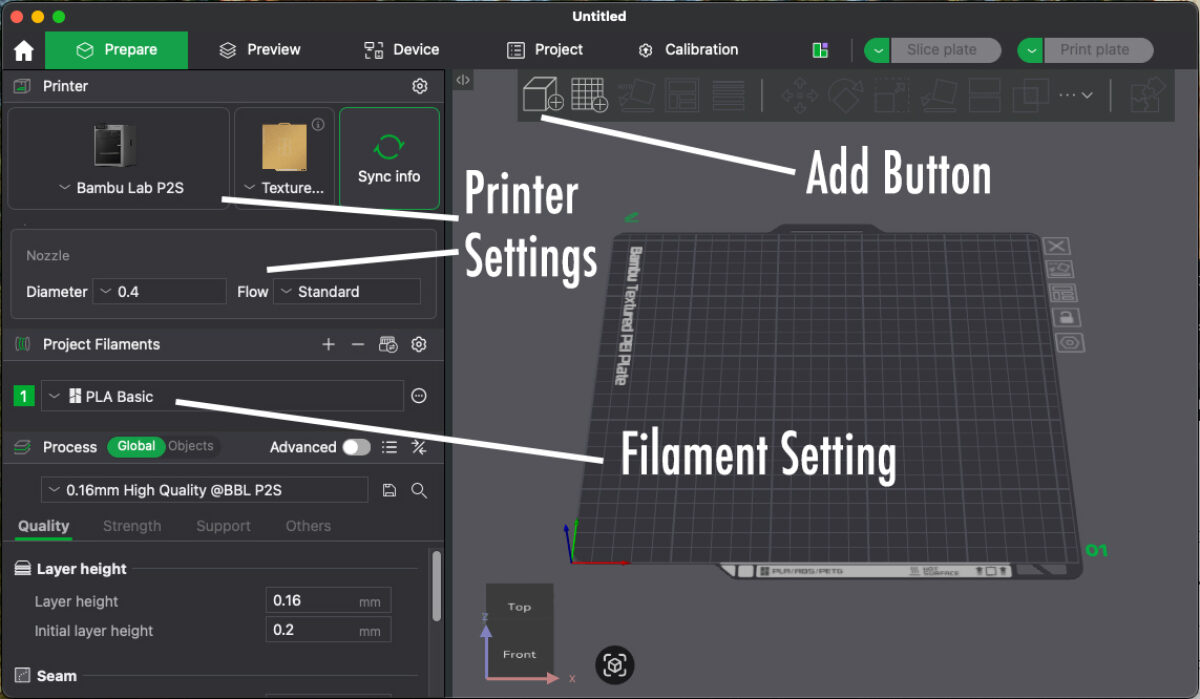Select the Cut tool in toolbar
Viewport: 1200px width, 699px height.
tap(985, 96)
